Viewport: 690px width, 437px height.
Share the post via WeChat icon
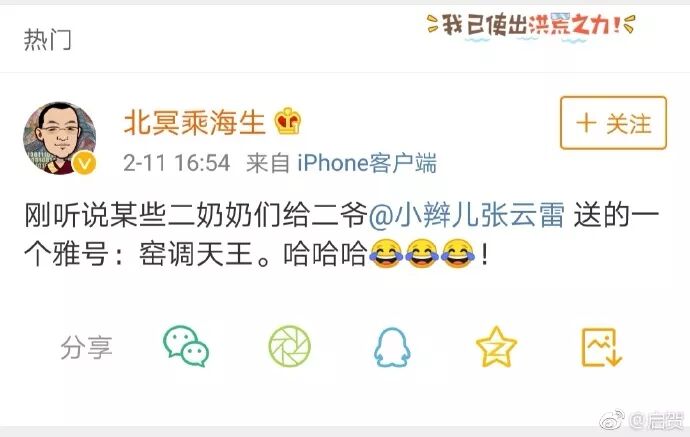[x=186, y=347]
